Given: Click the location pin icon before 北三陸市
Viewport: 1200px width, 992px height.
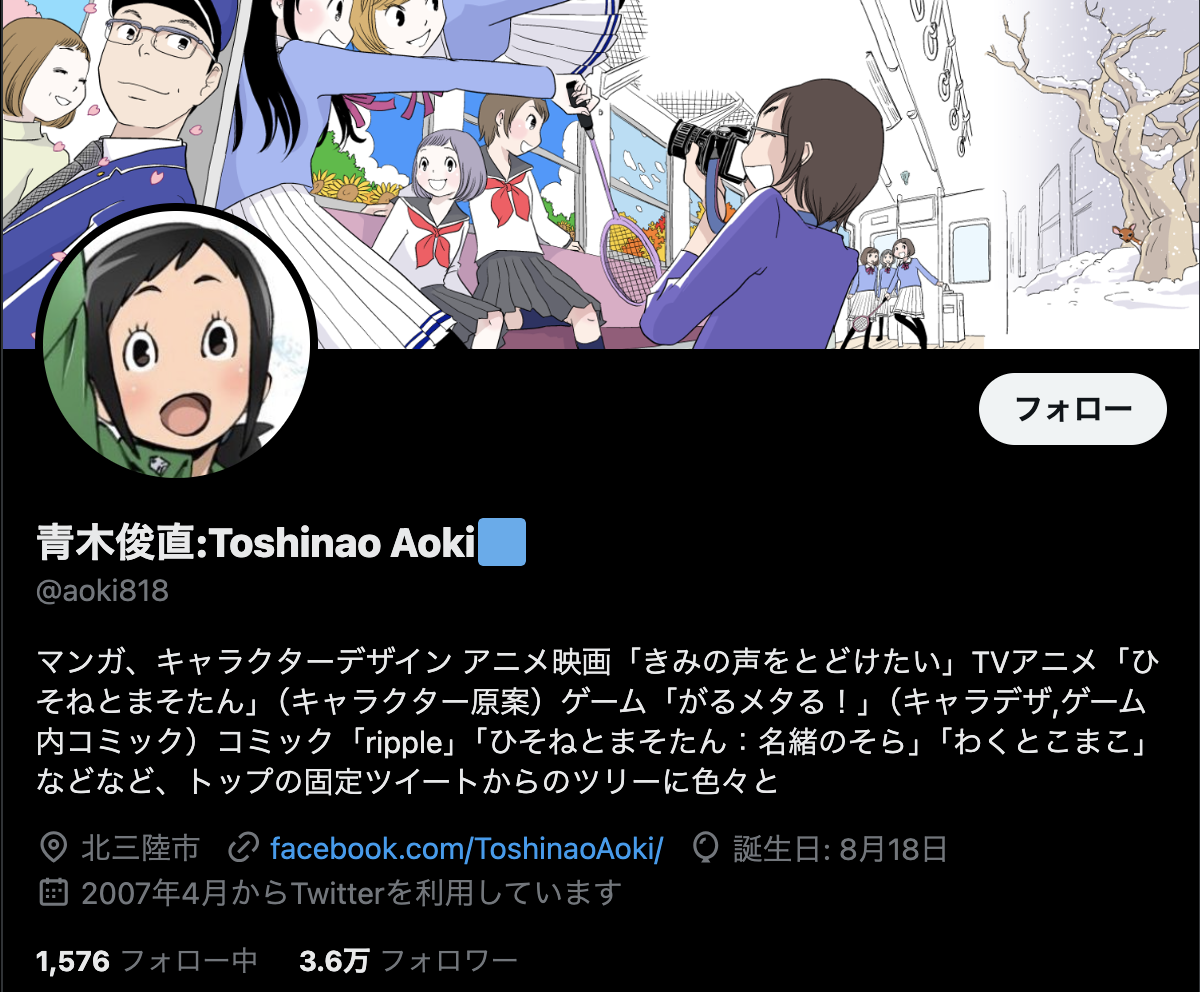Looking at the screenshot, I should tap(52, 850).
